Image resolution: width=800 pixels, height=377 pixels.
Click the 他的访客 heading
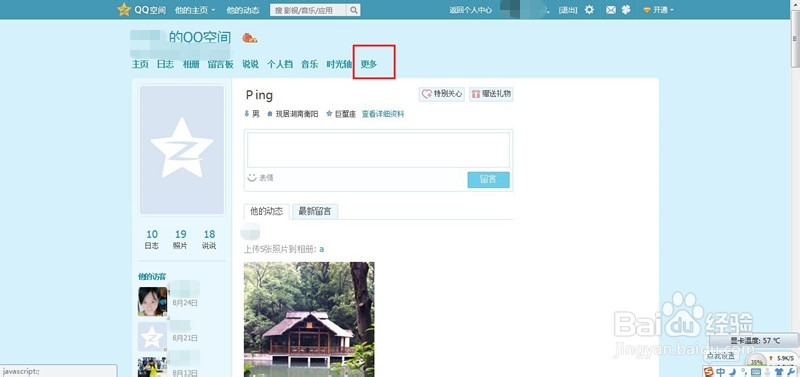(x=152, y=277)
